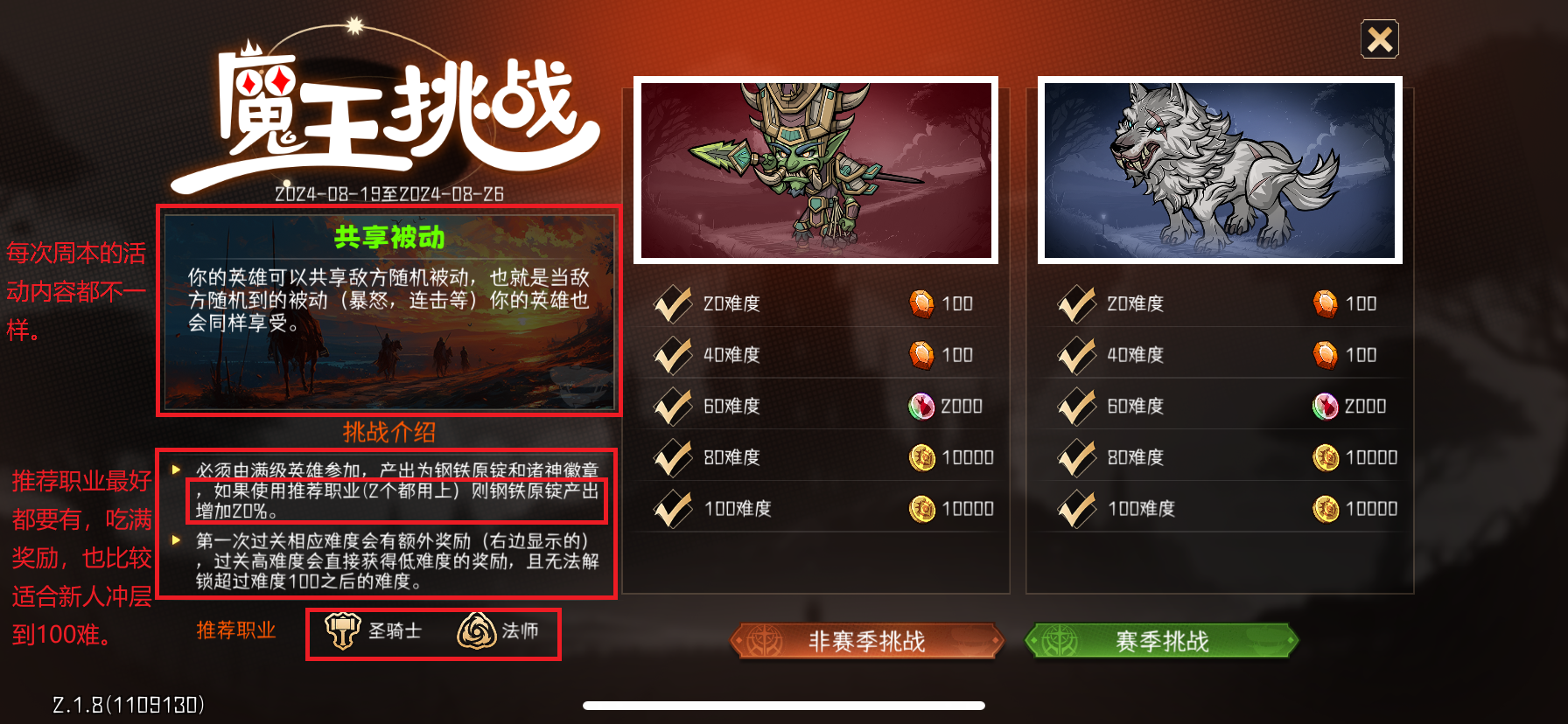This screenshot has height=724, width=1568.
Task: Start the 赛季挑战 challenge
Action: (1162, 641)
